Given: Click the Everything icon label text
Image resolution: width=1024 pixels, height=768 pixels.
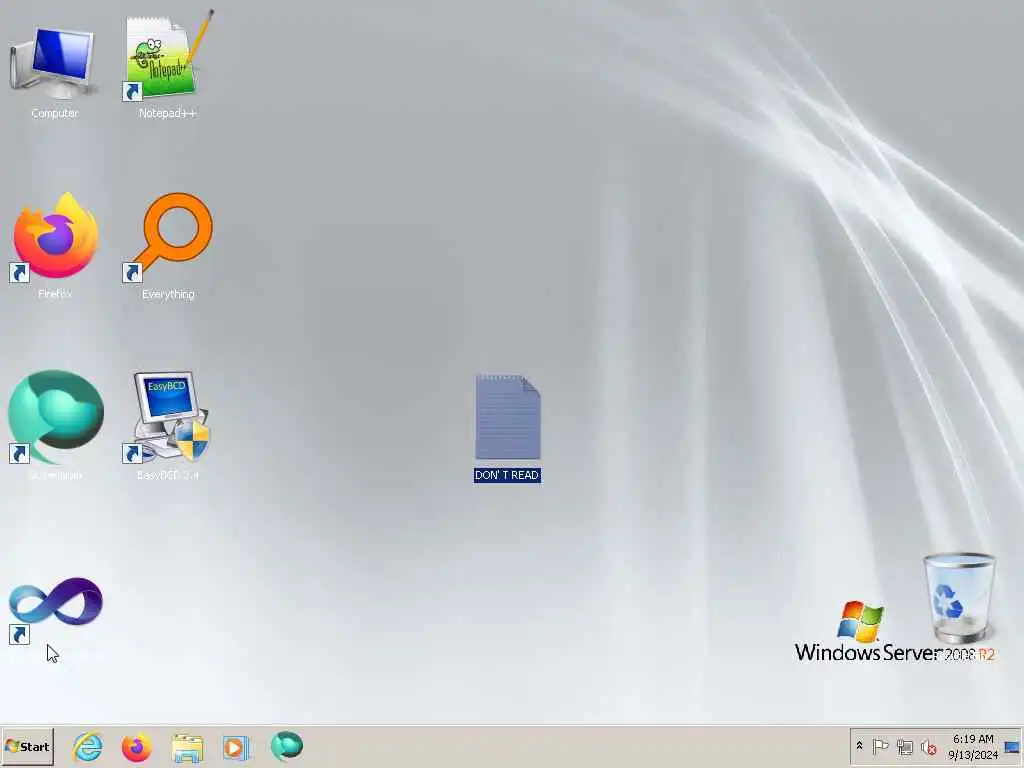Looking at the screenshot, I should coord(168,295).
